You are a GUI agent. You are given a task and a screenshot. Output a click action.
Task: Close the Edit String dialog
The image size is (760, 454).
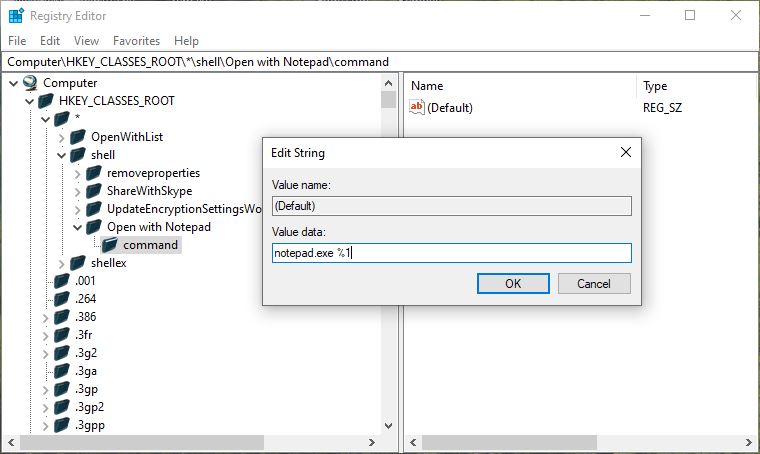pyautogui.click(x=625, y=153)
